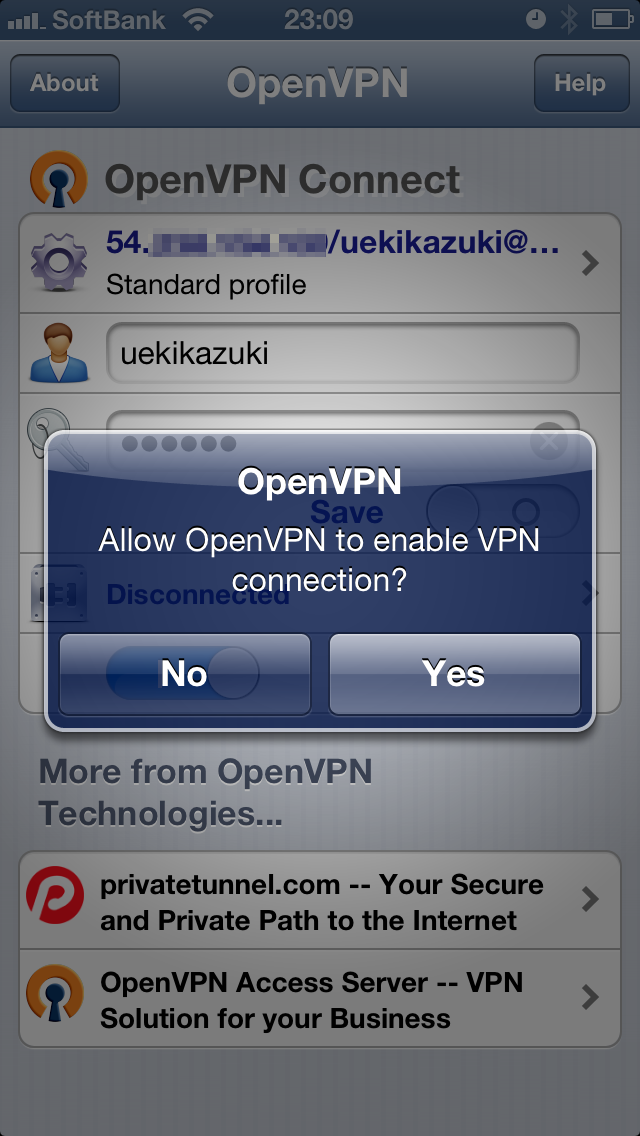Image resolution: width=640 pixels, height=1136 pixels.
Task: Open the About page
Action: 65,83
